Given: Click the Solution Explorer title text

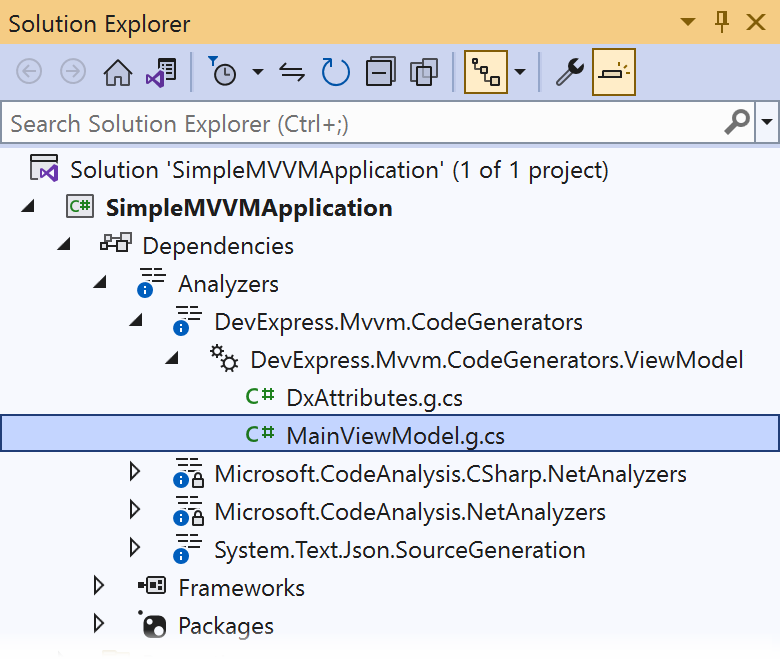Looking at the screenshot, I should pos(99,24).
